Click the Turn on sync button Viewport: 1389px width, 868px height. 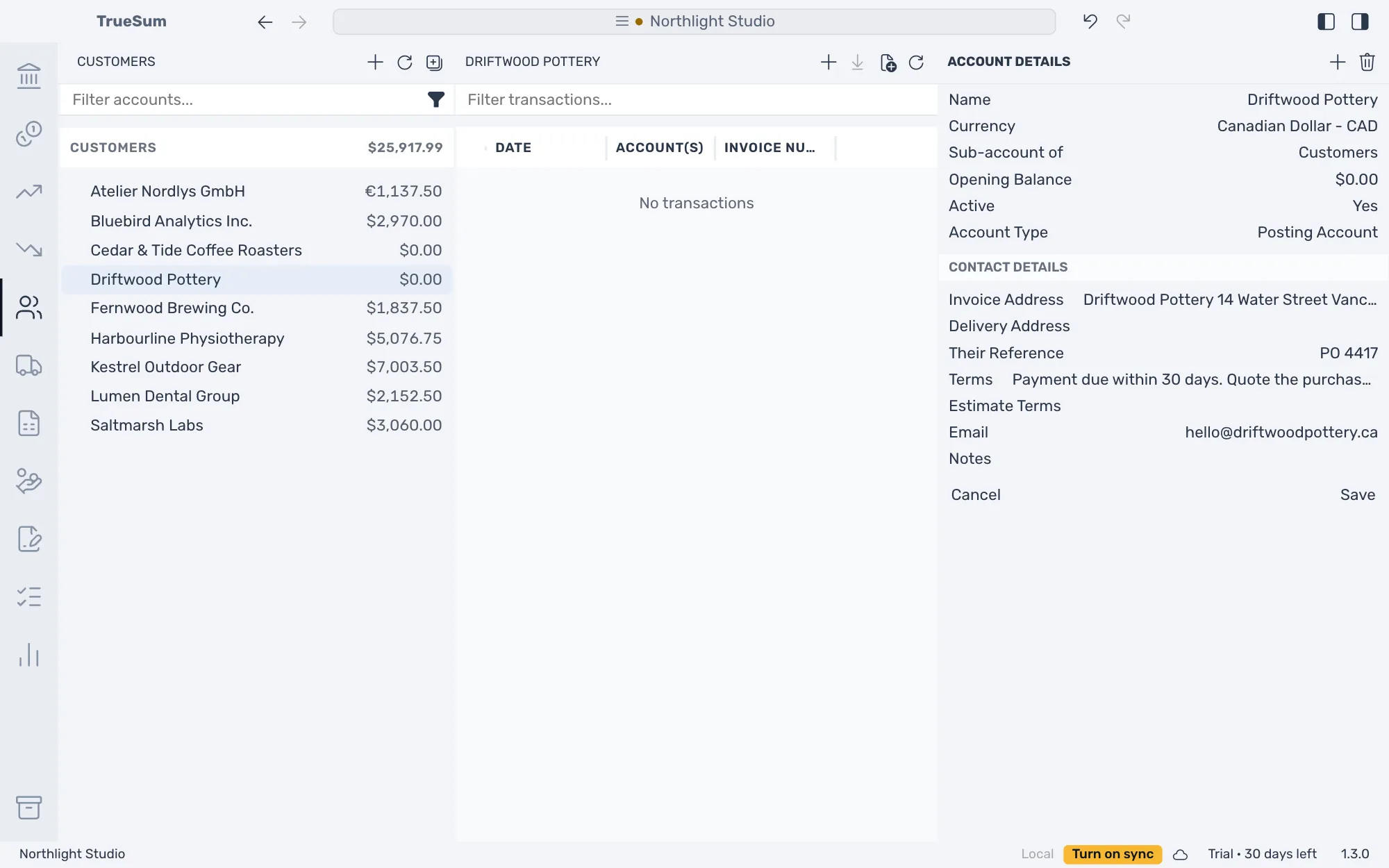(1113, 854)
